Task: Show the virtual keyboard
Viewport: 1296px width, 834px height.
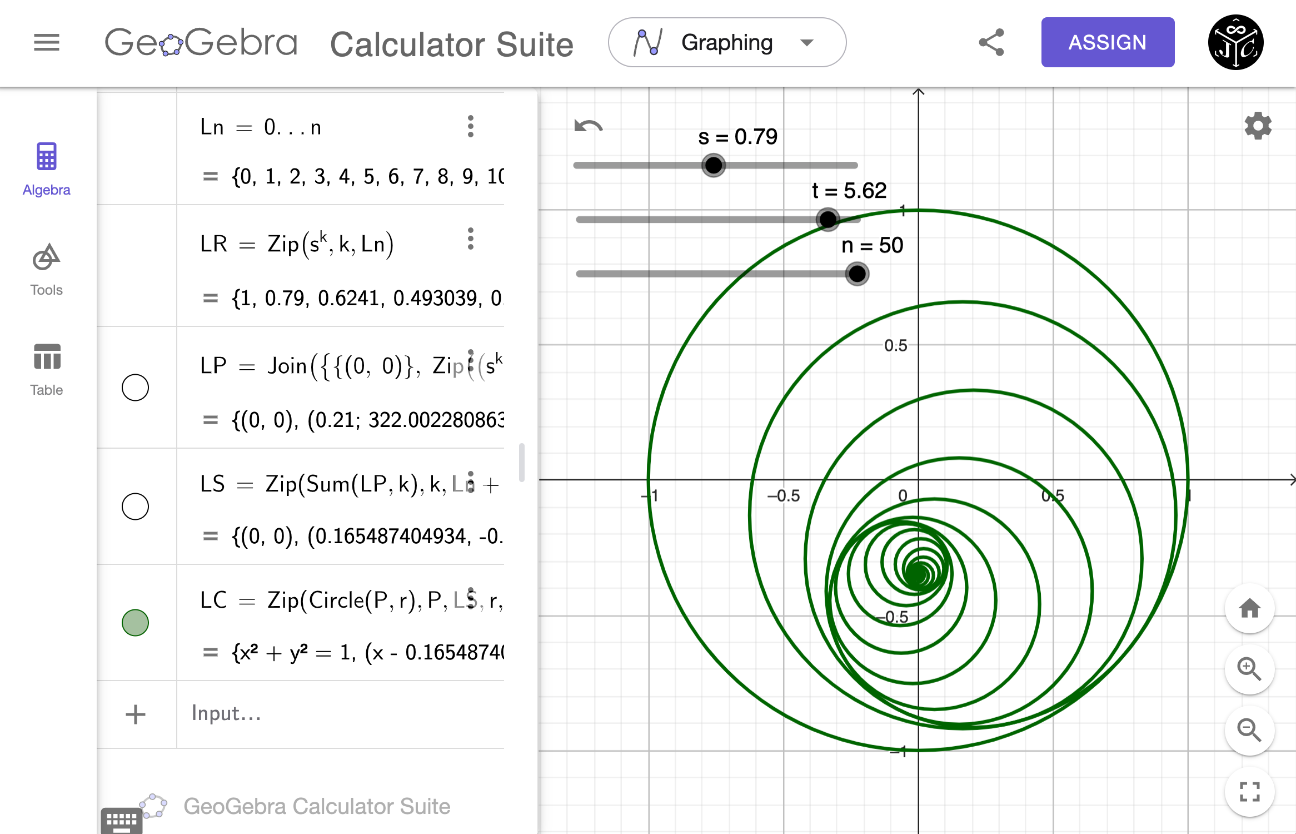Action: pos(121,820)
